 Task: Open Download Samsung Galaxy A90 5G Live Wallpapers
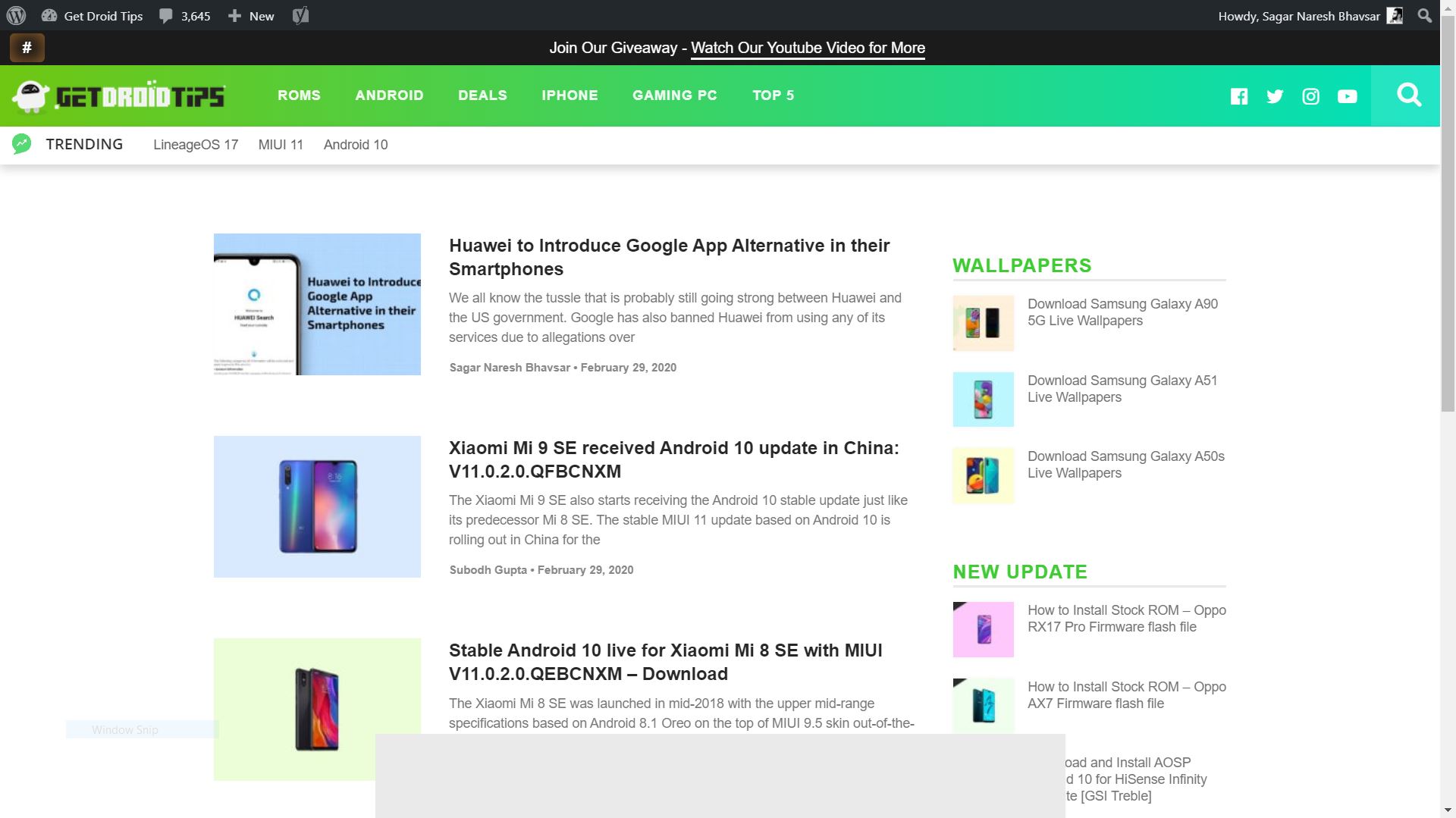click(x=1122, y=312)
